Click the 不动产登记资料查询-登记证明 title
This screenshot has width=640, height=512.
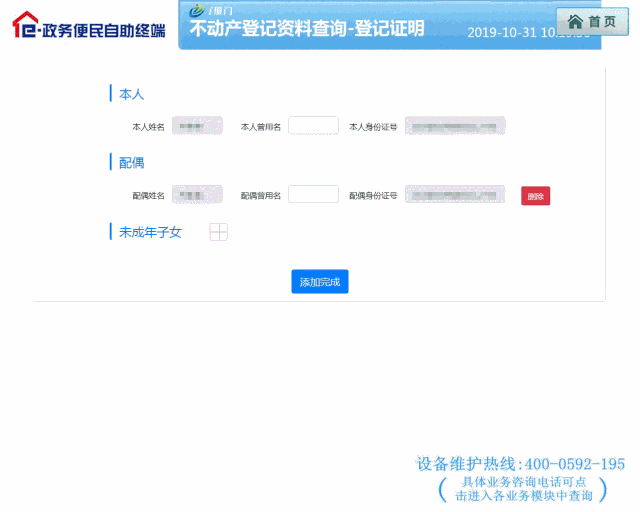click(307, 29)
